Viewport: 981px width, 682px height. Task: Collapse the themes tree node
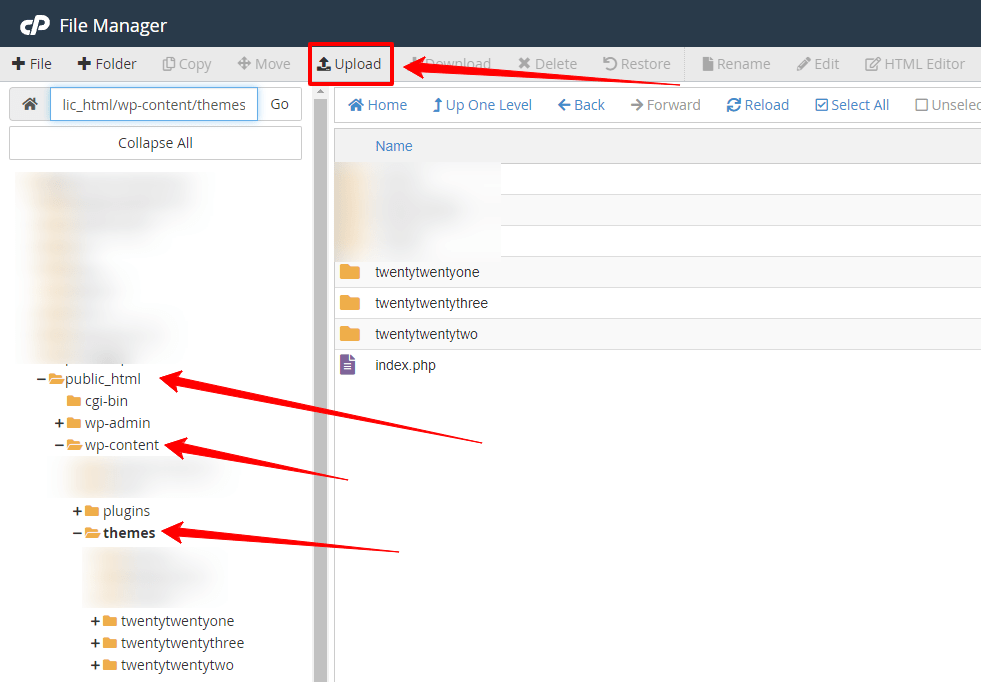(x=78, y=534)
